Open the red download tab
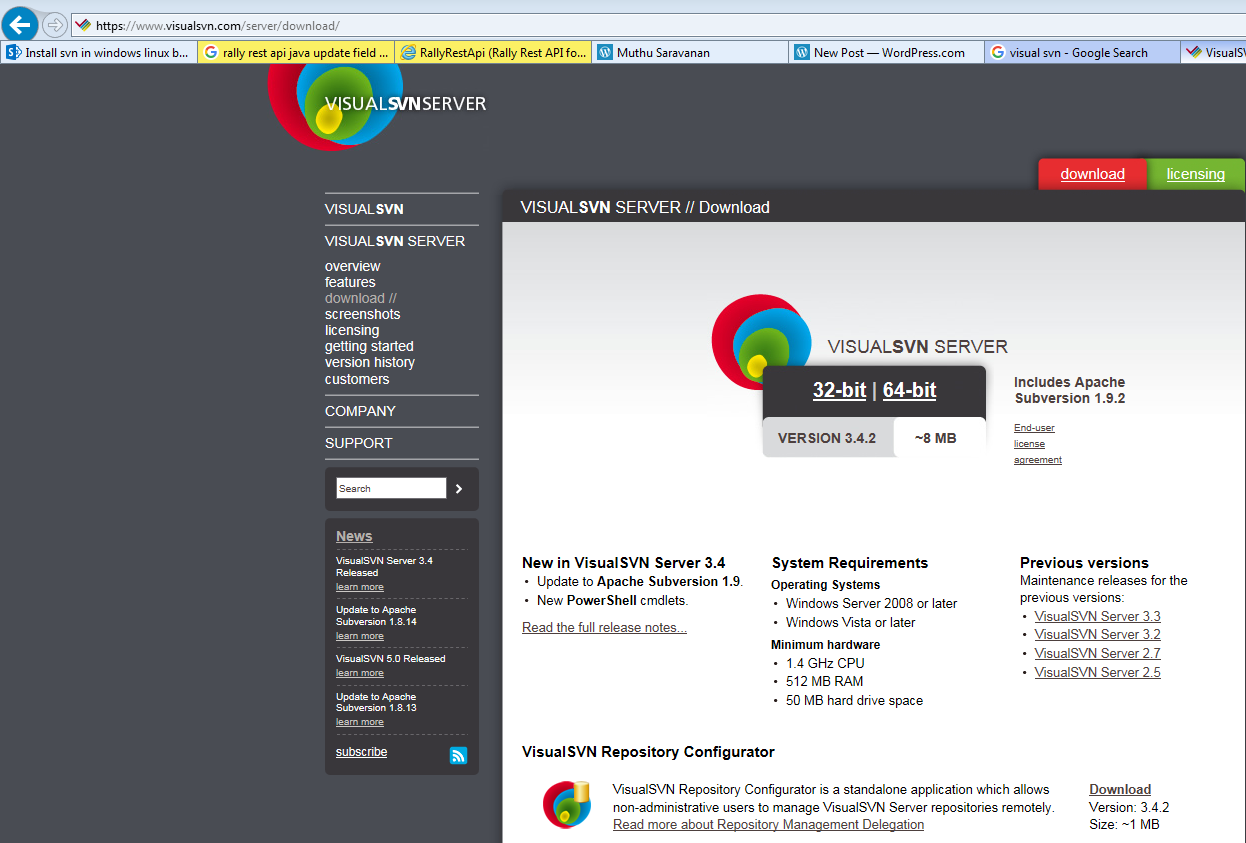 point(1093,174)
